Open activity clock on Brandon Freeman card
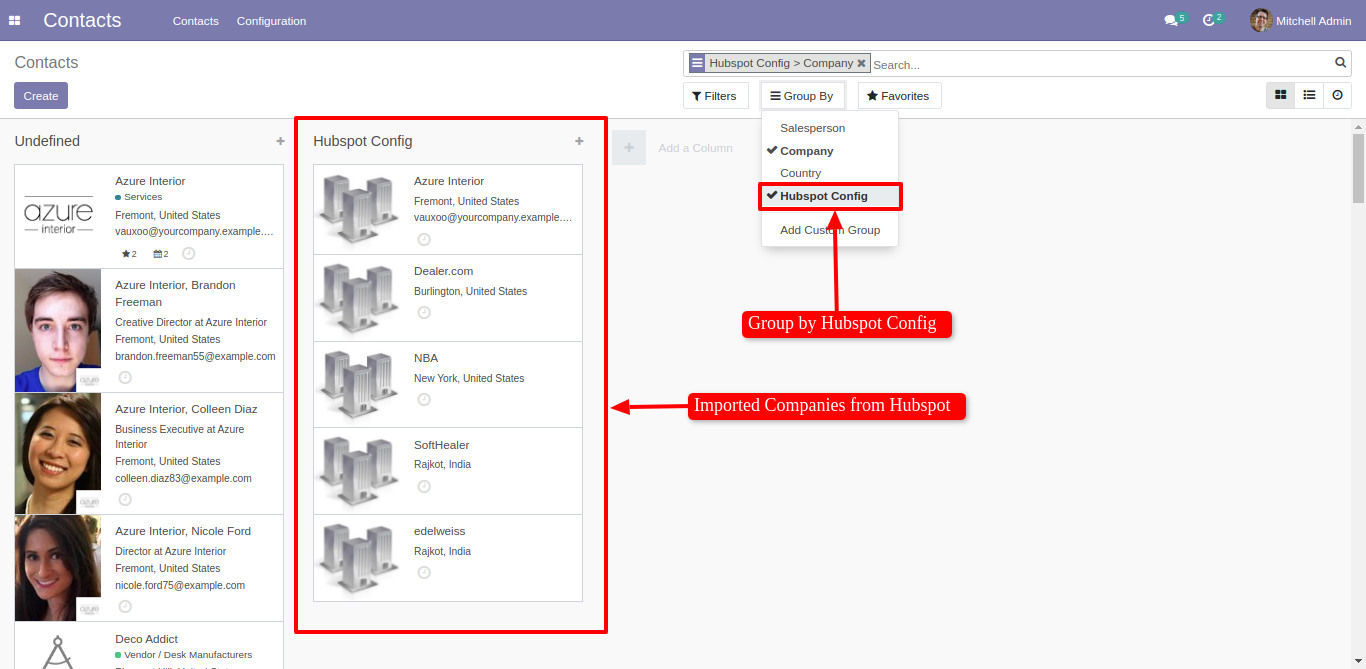 coord(125,377)
